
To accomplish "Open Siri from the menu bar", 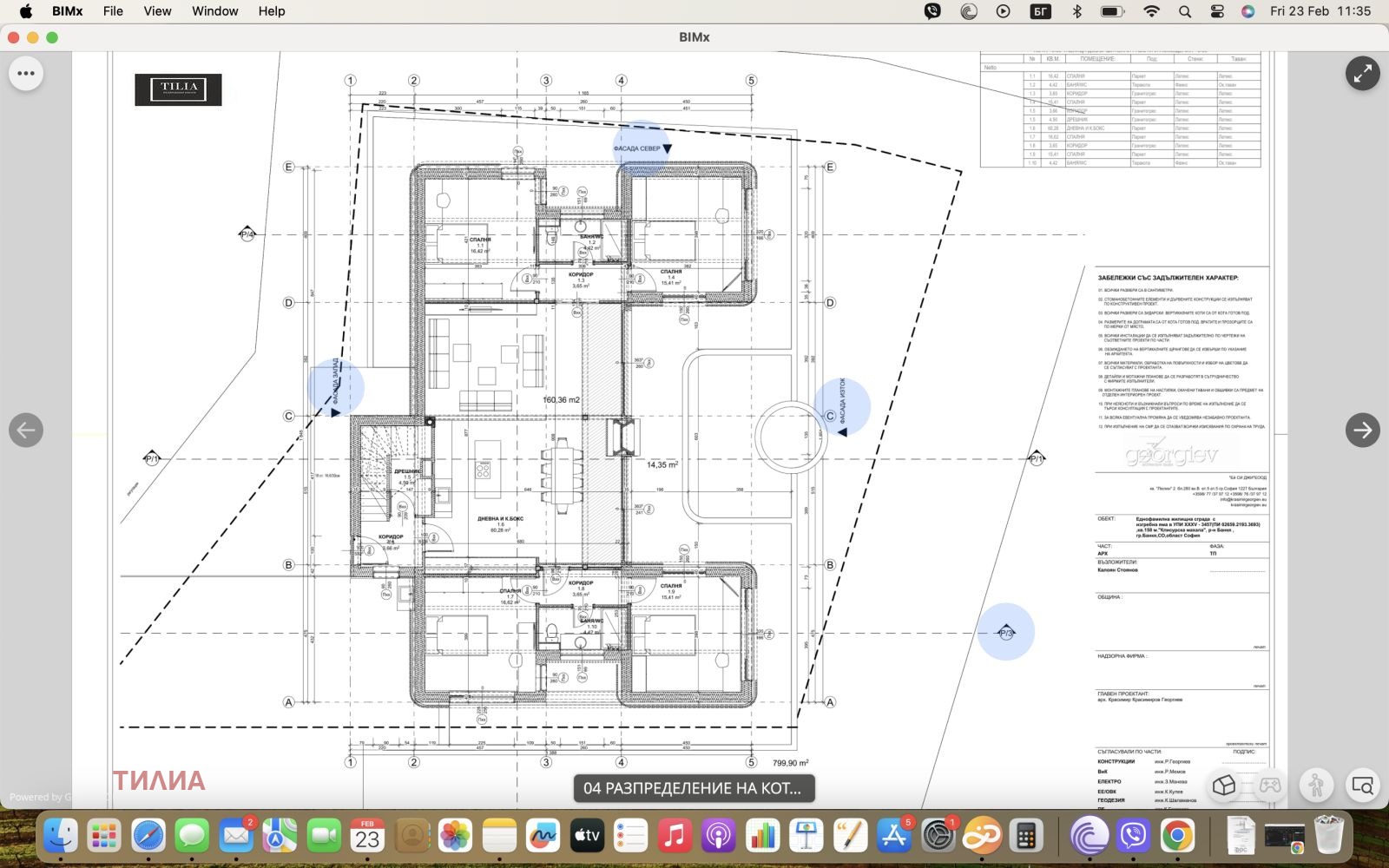I will pyautogui.click(x=1247, y=11).
